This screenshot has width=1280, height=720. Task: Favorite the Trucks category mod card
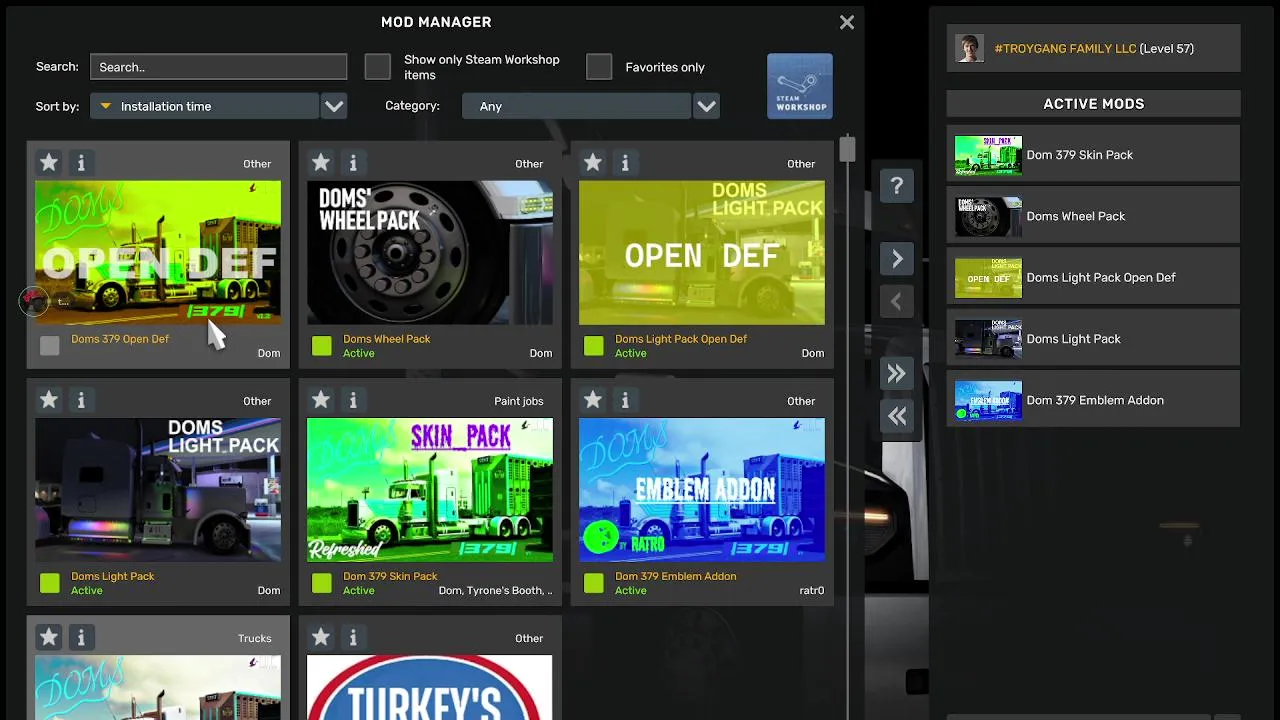tap(49, 637)
